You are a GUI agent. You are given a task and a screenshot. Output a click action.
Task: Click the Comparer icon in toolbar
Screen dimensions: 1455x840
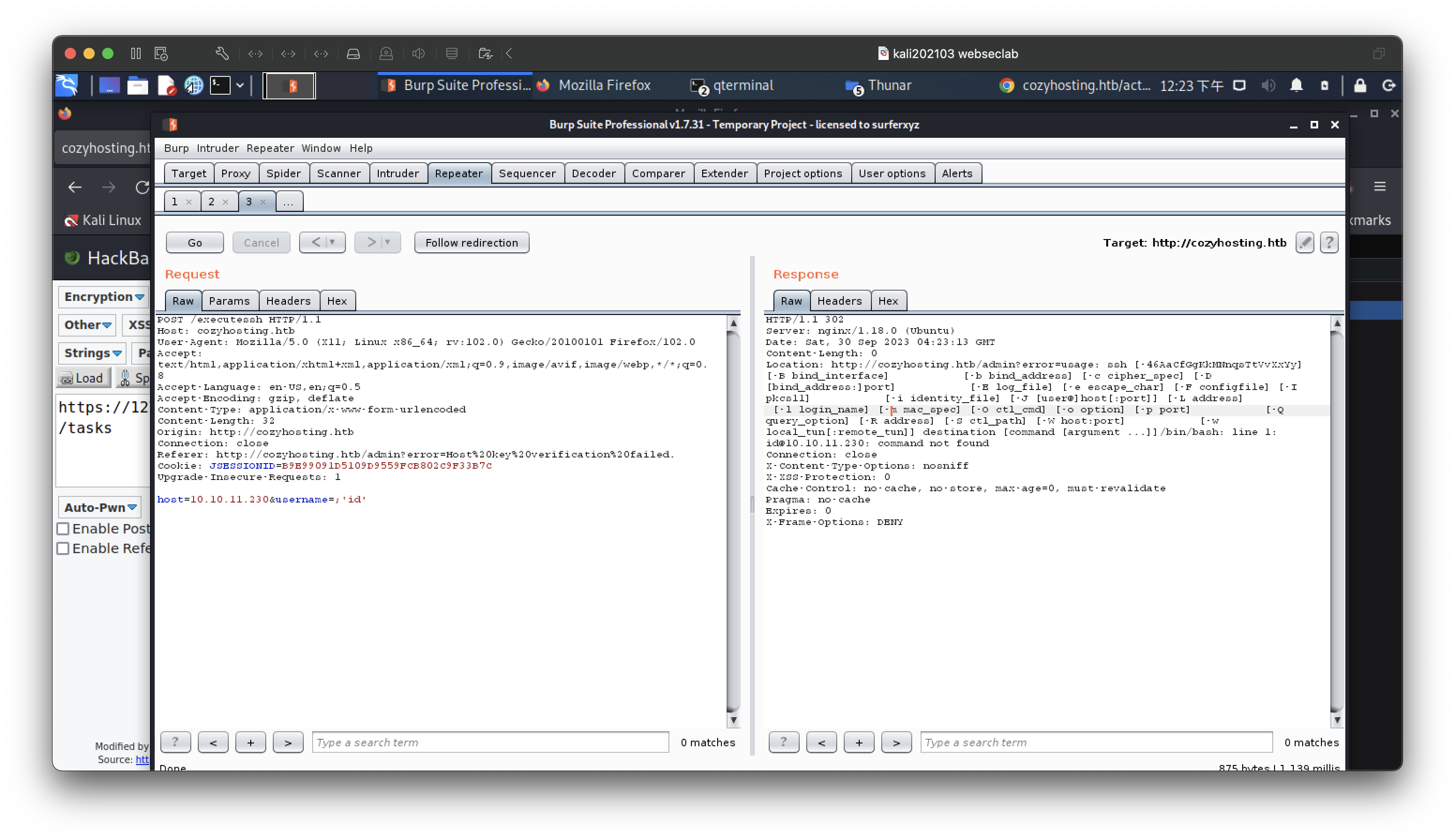pyautogui.click(x=658, y=172)
